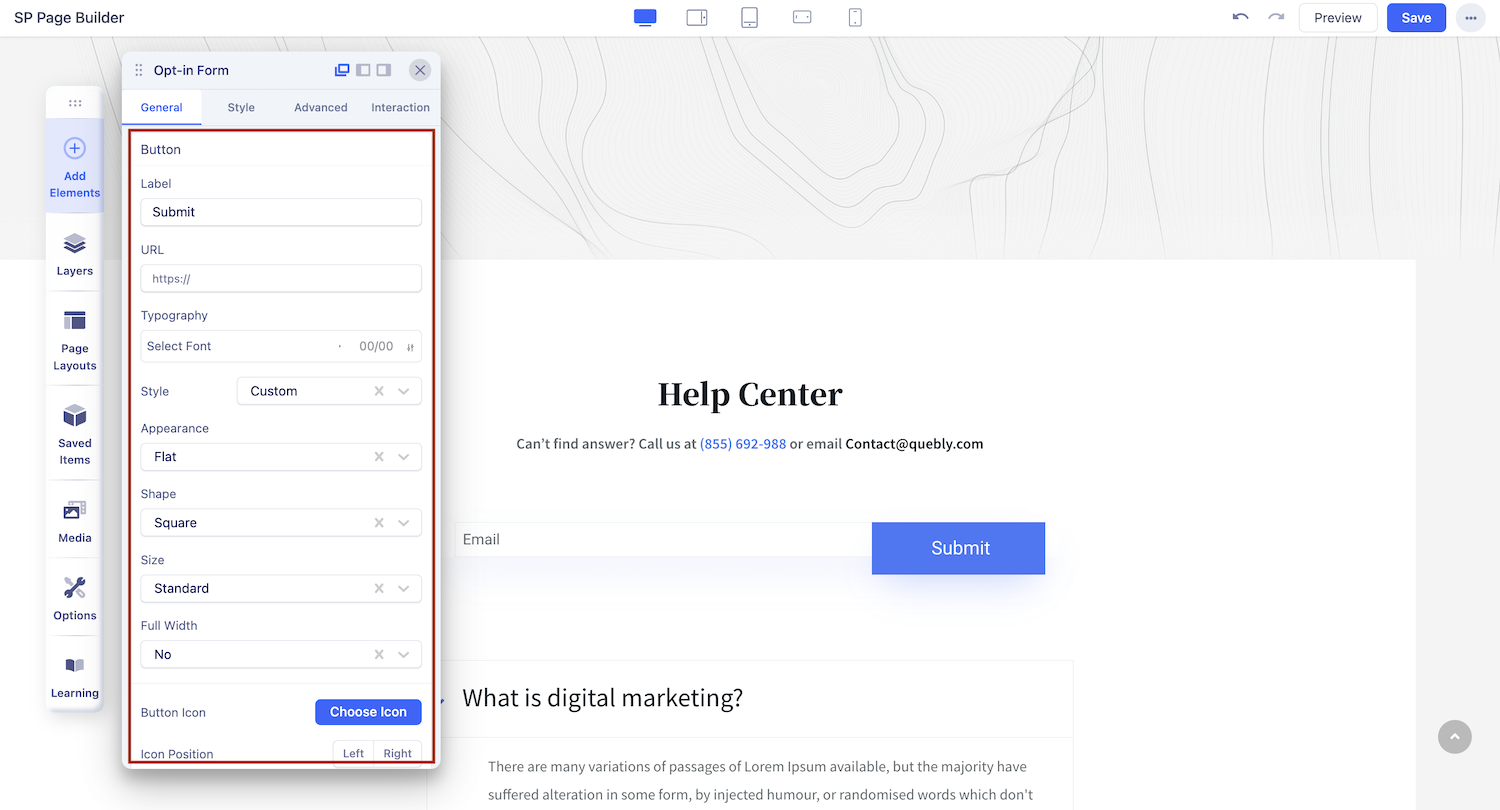This screenshot has height=810, width=1500.
Task: Click the blue Save button
Action: click(1416, 18)
